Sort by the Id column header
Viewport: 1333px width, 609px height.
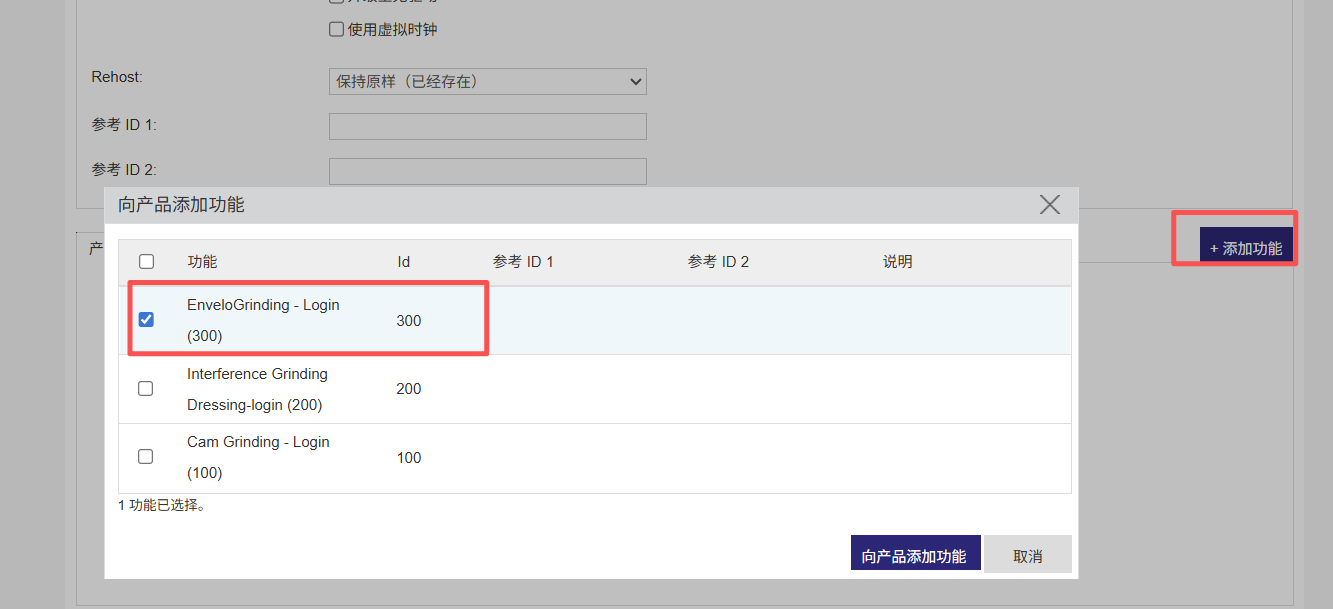click(403, 262)
